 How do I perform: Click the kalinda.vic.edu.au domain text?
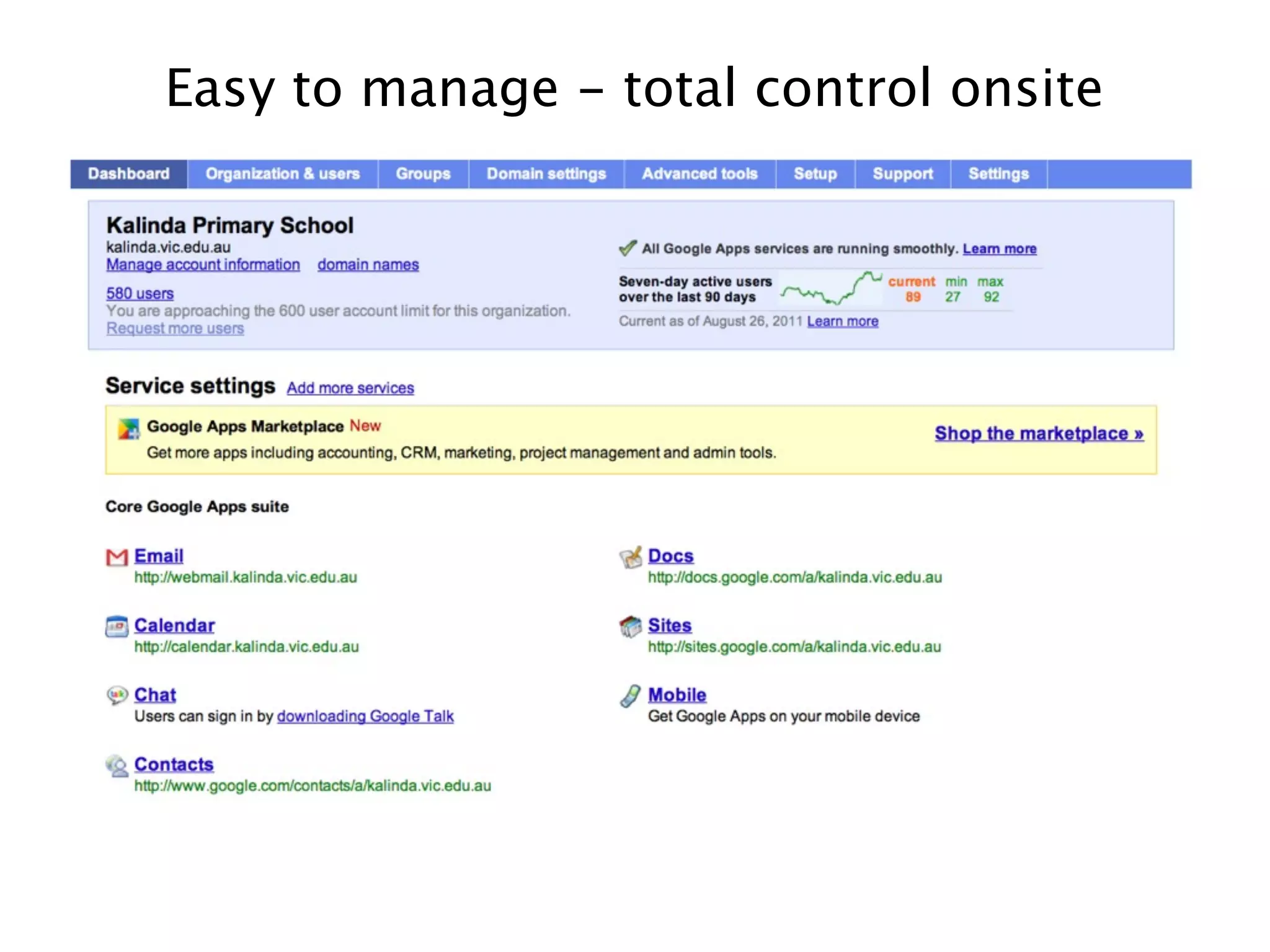pyautogui.click(x=169, y=247)
